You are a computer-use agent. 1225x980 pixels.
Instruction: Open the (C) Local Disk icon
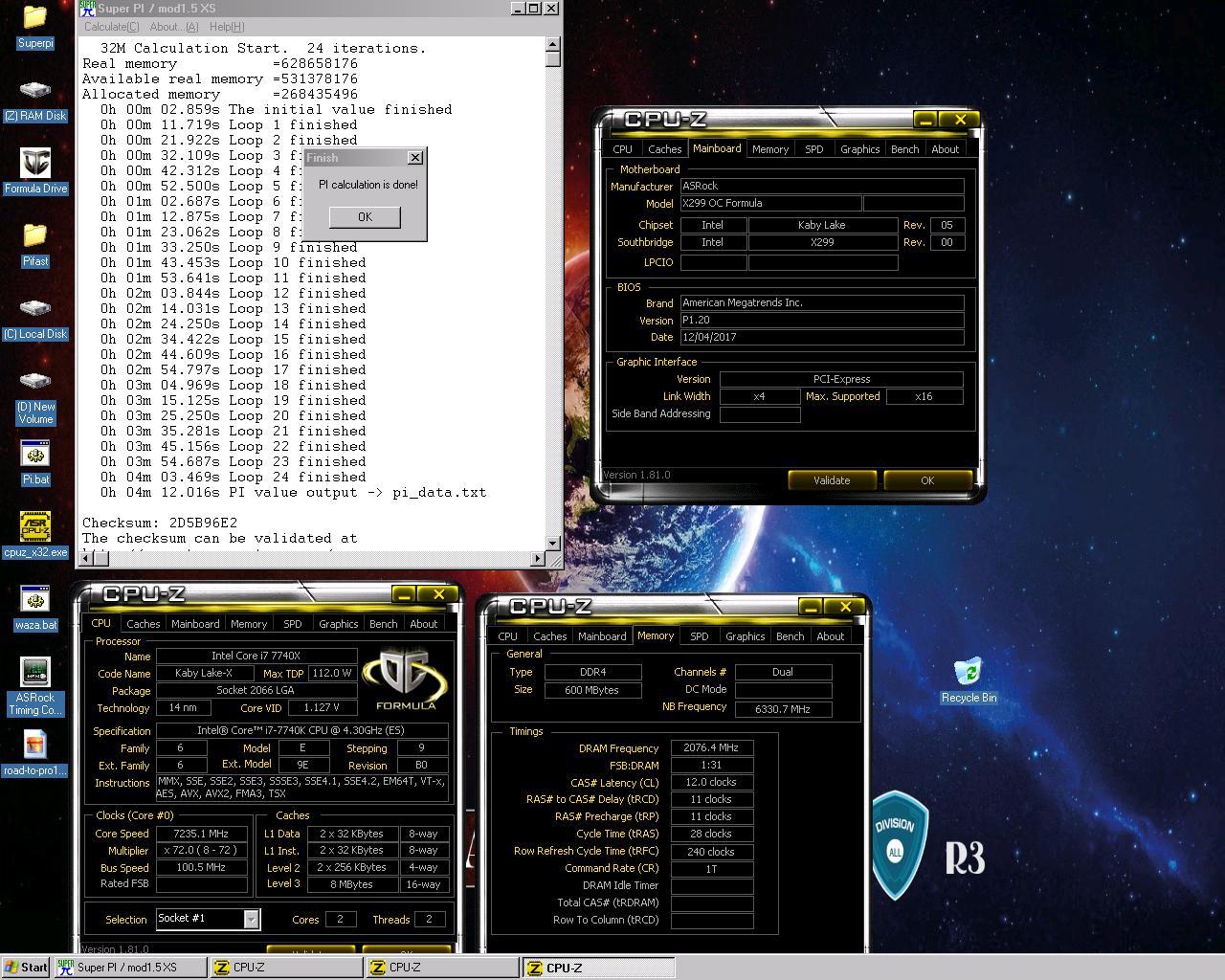pos(35,318)
